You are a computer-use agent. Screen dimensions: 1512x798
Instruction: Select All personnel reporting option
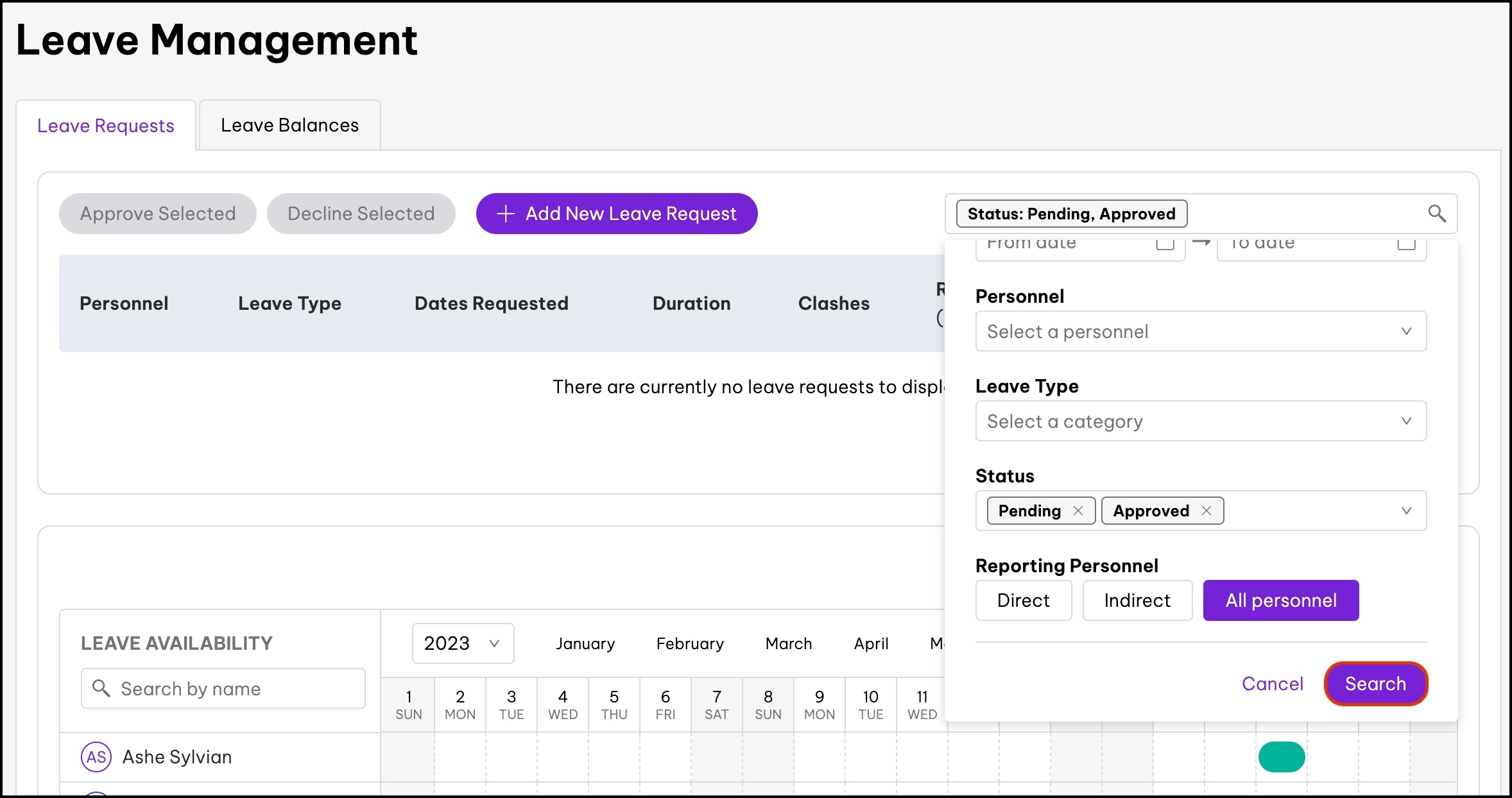(1280, 600)
